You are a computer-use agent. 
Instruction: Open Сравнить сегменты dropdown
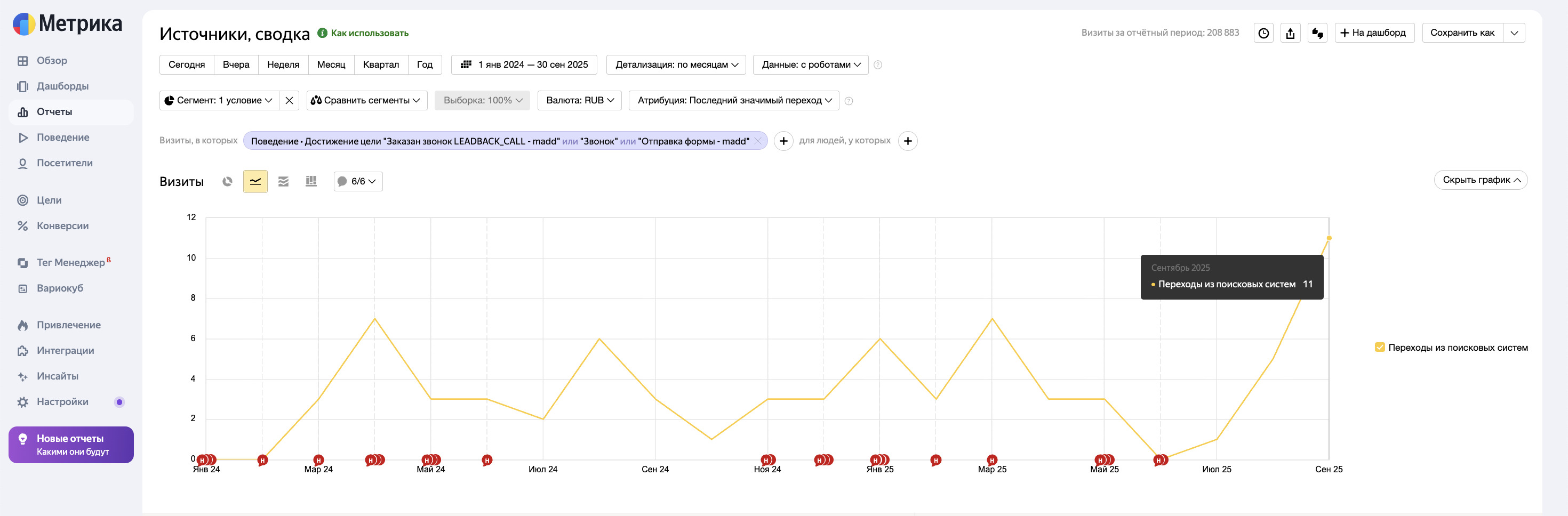366,100
